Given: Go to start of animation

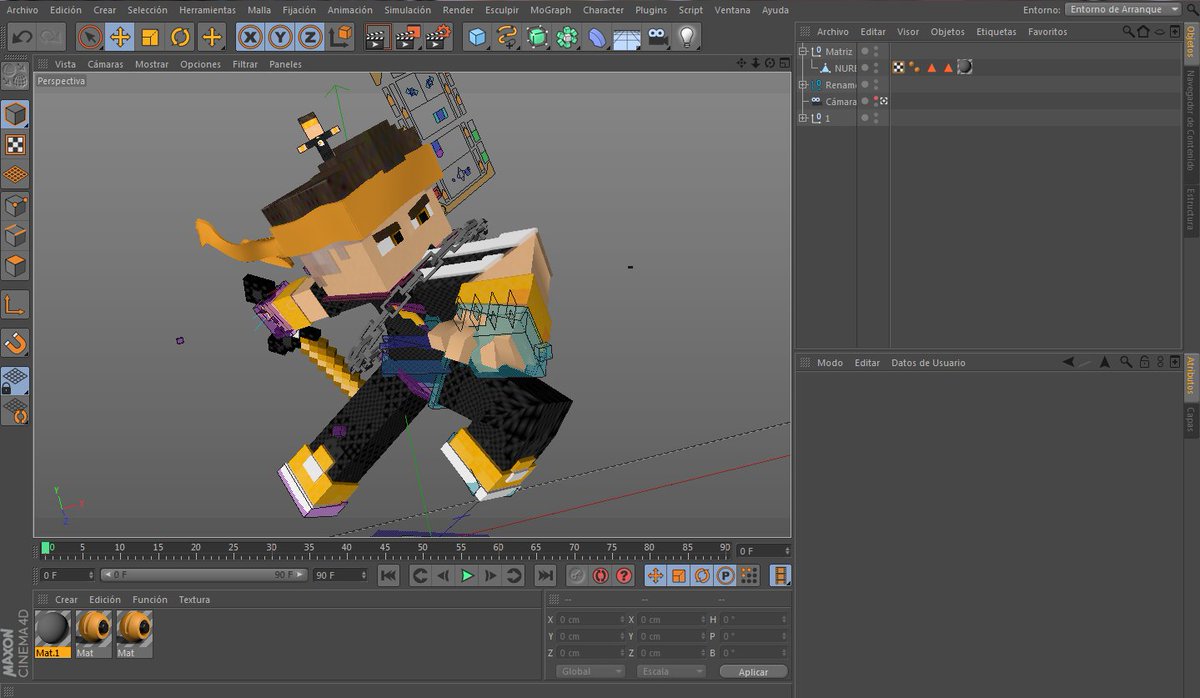Looking at the screenshot, I should 388,575.
